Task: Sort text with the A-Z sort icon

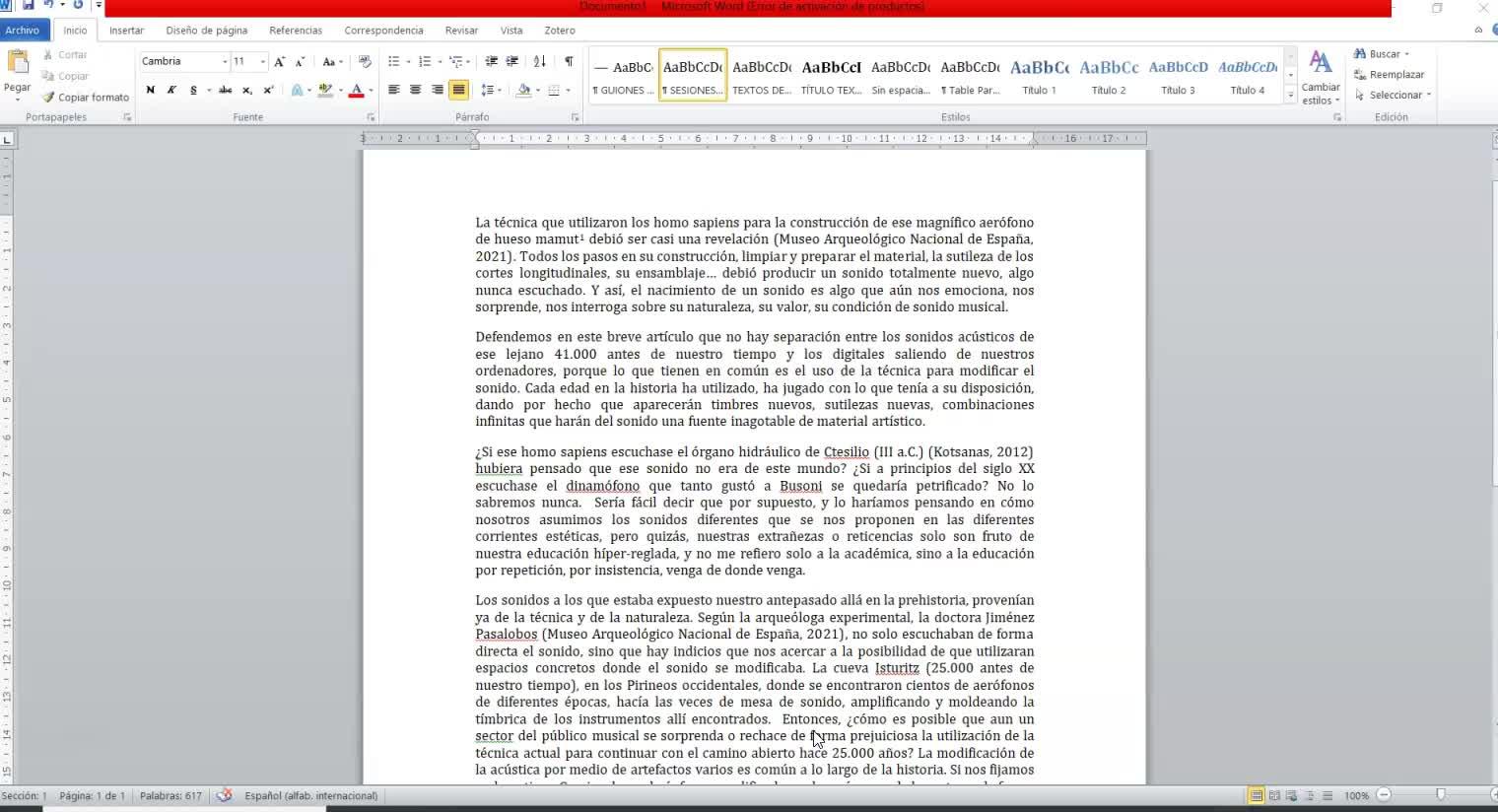Action: pyautogui.click(x=540, y=62)
